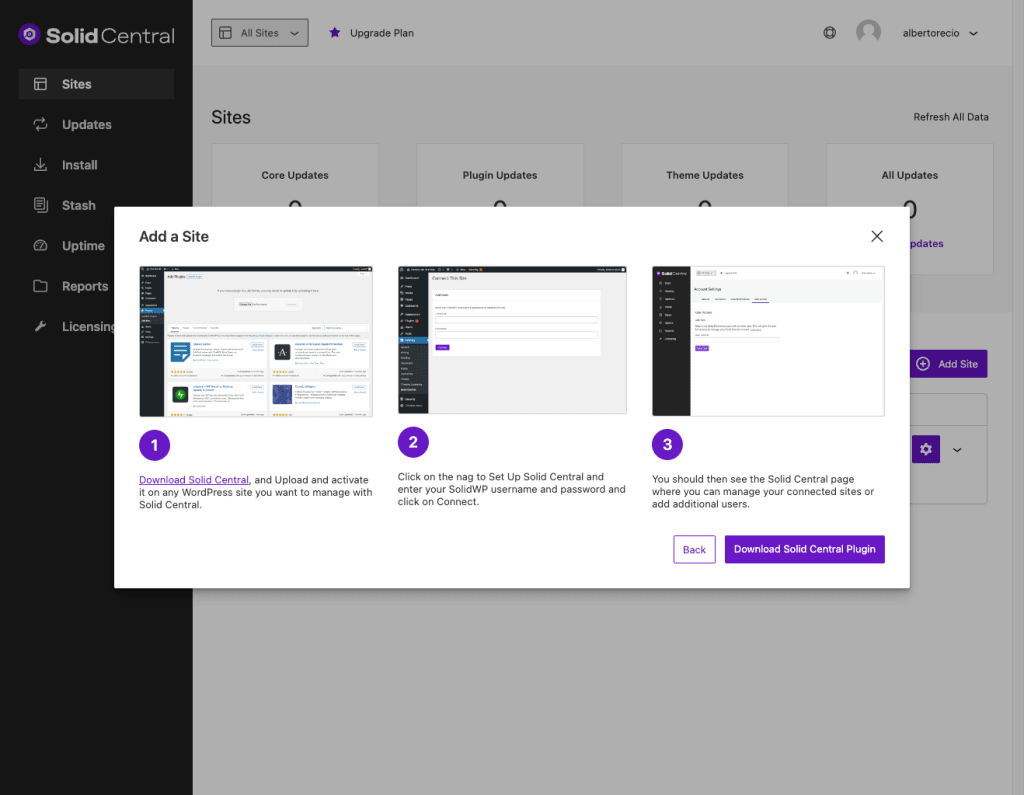Click the Sites page heading
This screenshot has width=1024, height=795.
pos(231,118)
